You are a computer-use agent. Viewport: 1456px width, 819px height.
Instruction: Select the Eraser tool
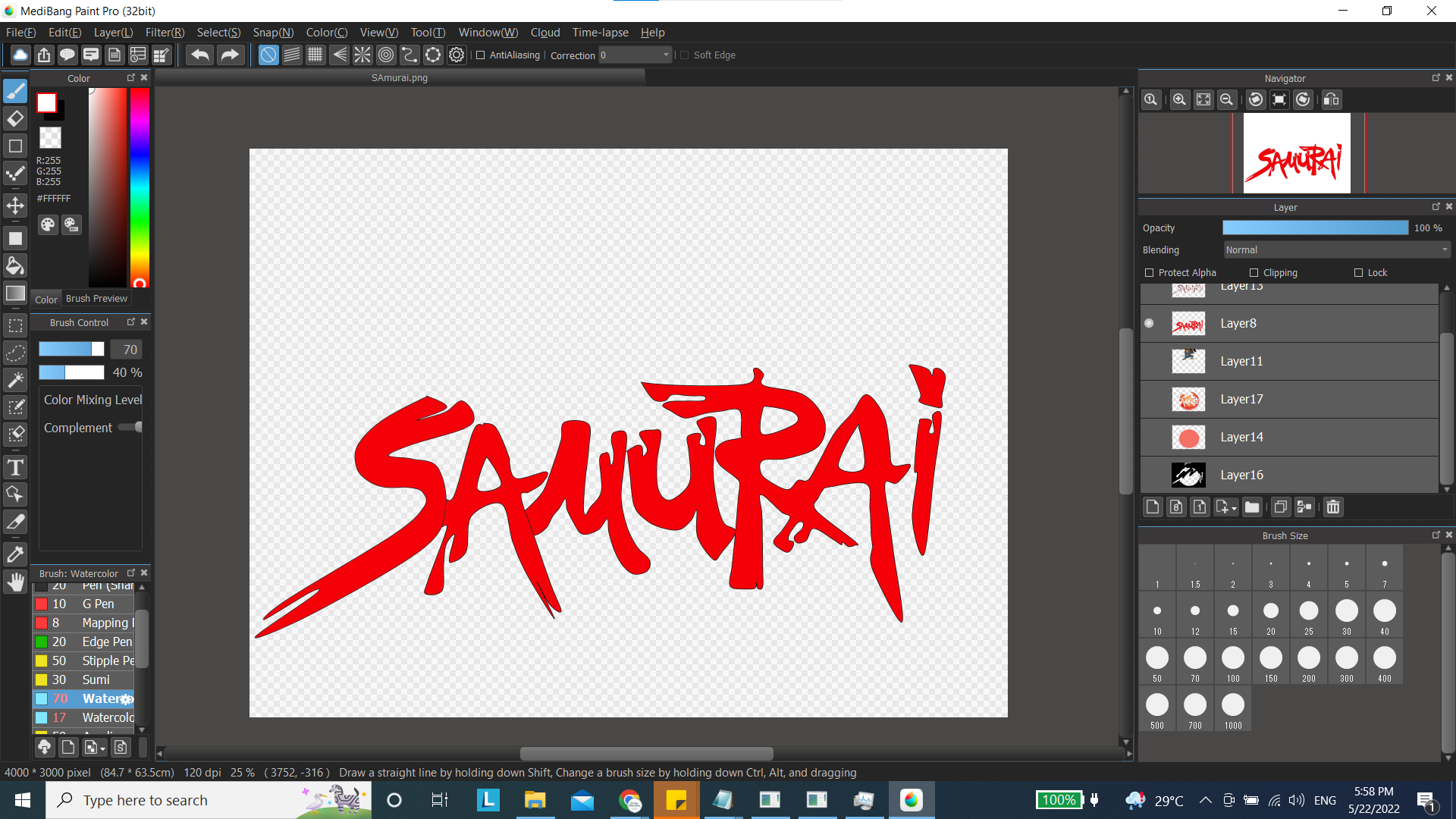click(x=15, y=118)
